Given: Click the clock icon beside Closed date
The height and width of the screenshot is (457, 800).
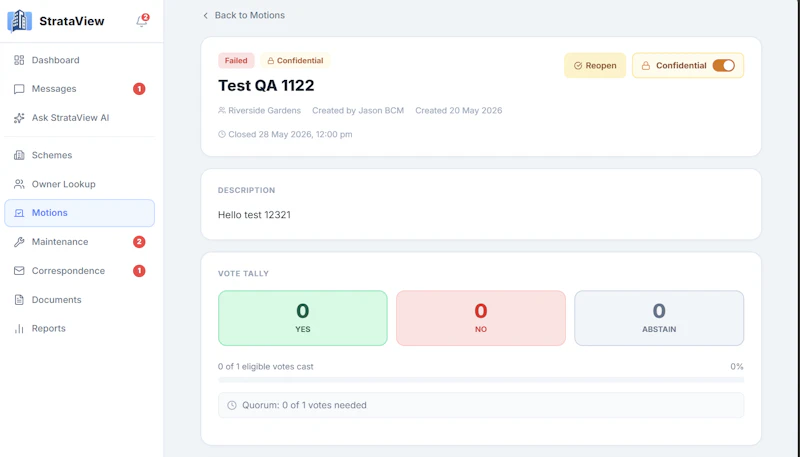Looking at the screenshot, I should pos(221,135).
